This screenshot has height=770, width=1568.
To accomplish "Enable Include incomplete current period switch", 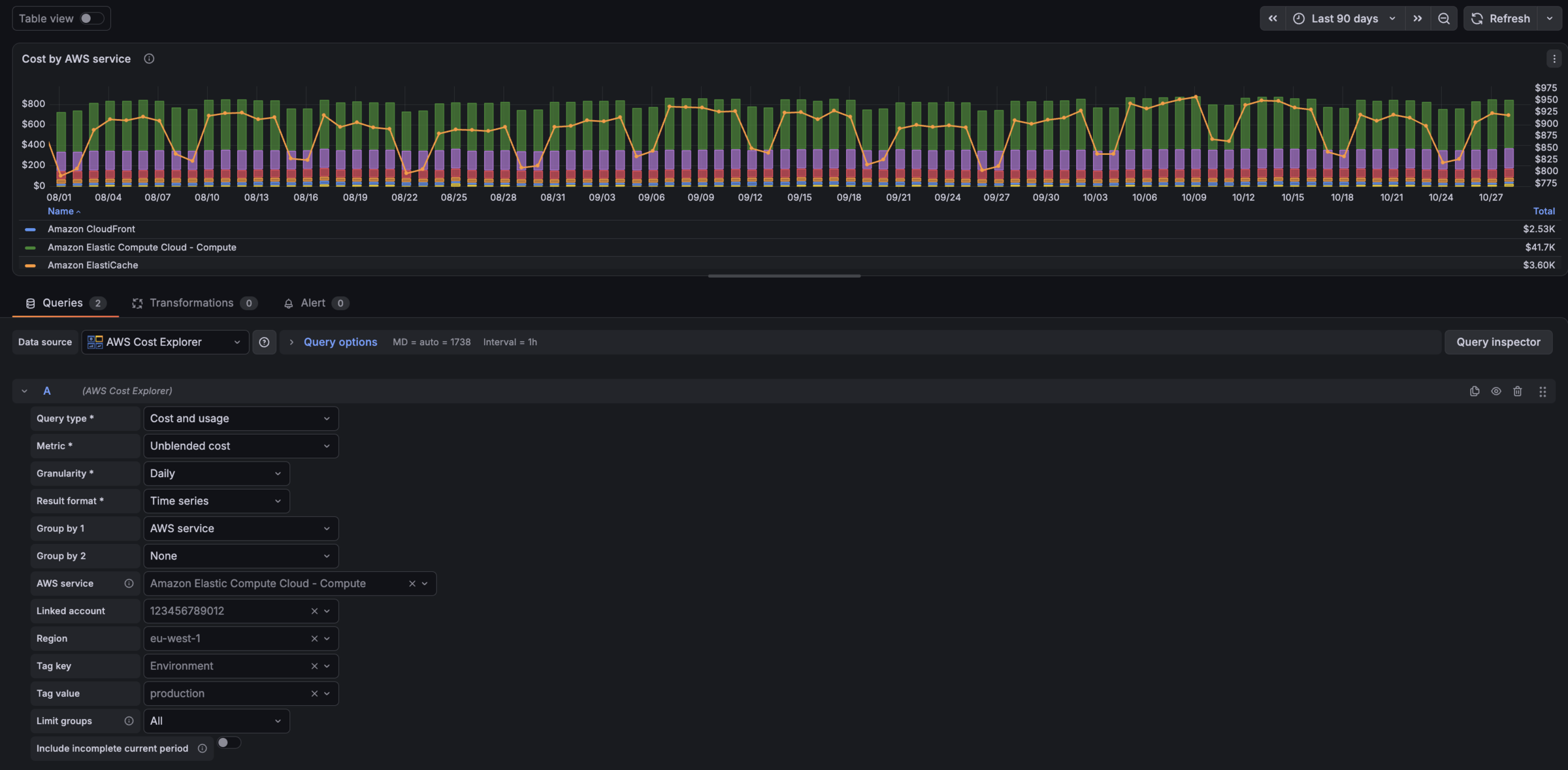I will (229, 743).
